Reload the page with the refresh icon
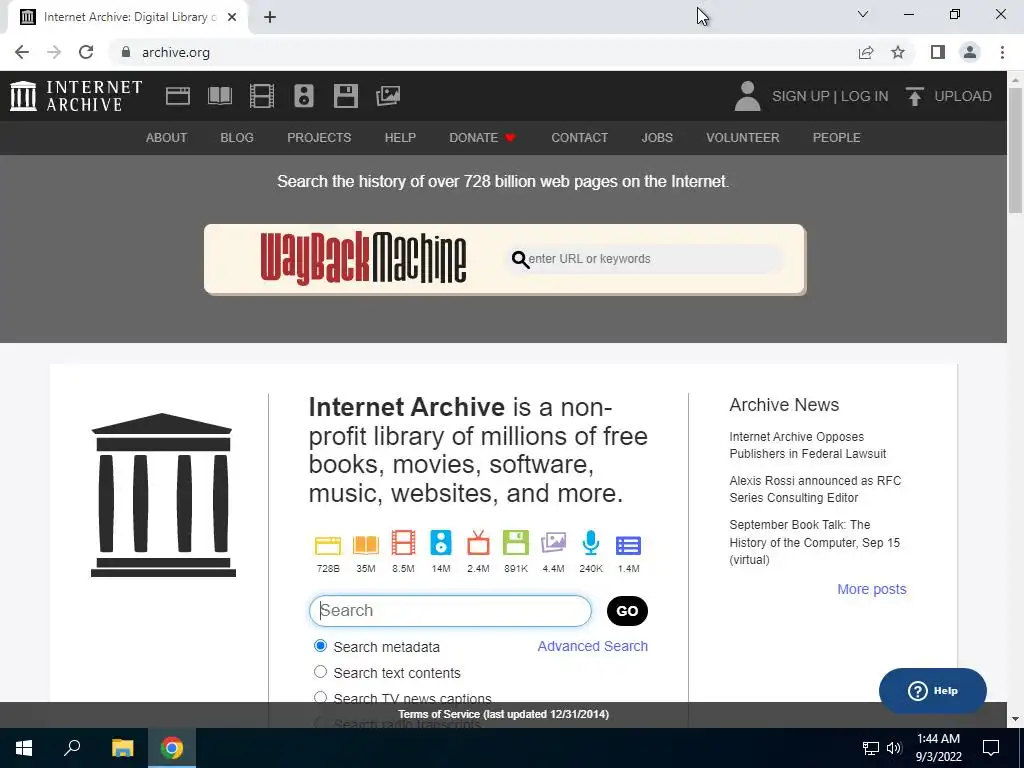 click(x=86, y=52)
